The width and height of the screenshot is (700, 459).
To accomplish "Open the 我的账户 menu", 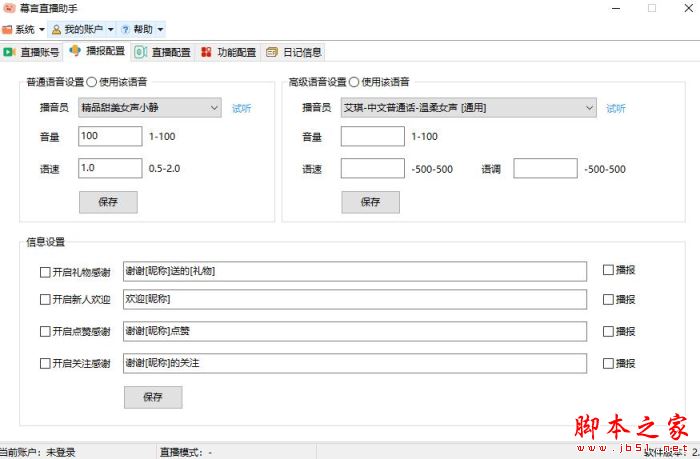I will [x=82, y=30].
